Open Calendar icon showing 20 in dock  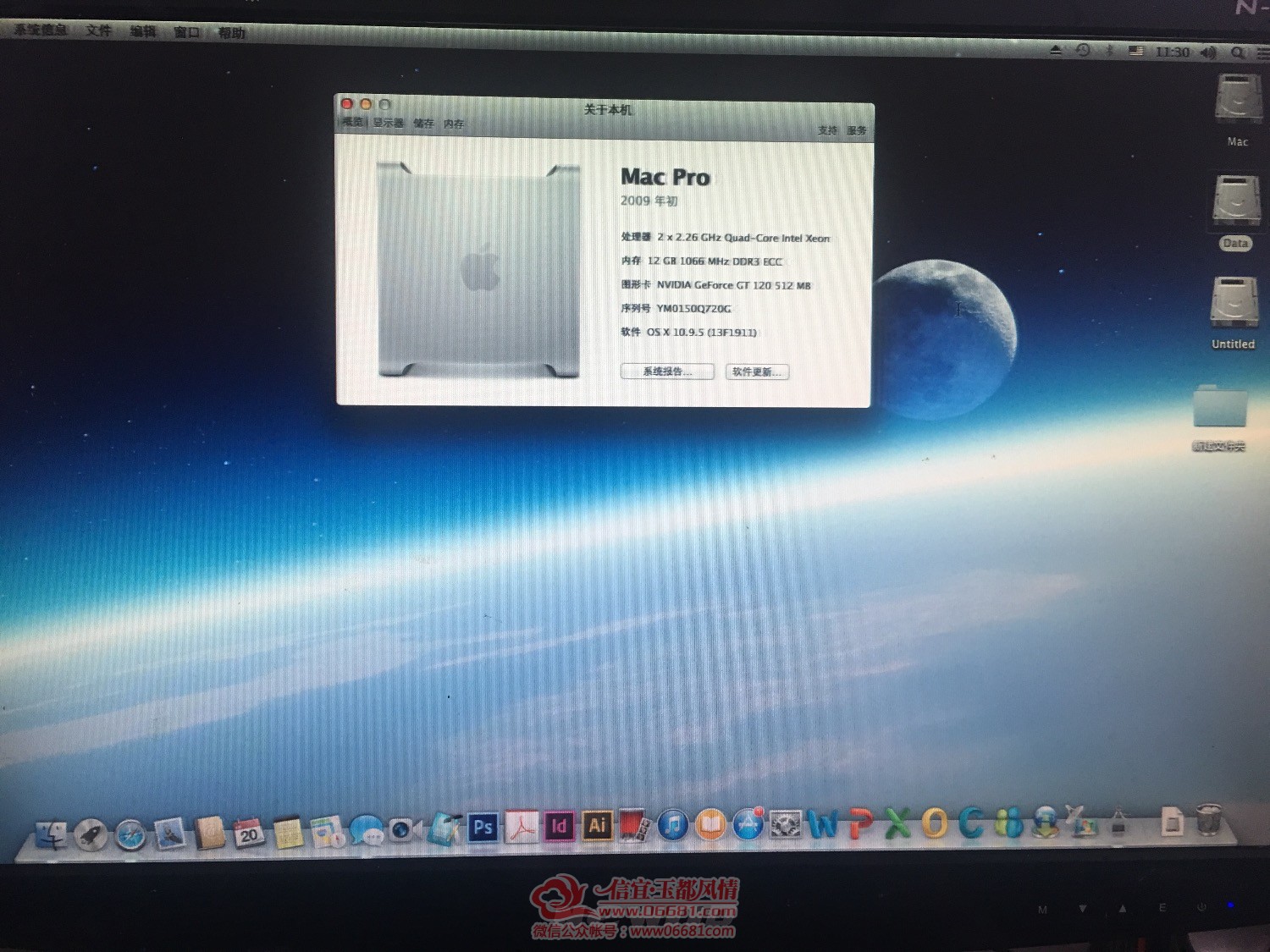(248, 833)
